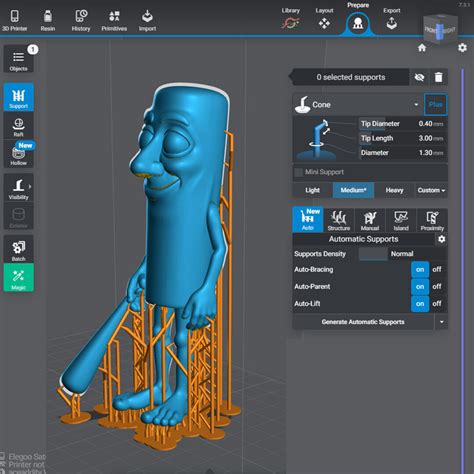Open the Custom preset dropdown

[431, 190]
